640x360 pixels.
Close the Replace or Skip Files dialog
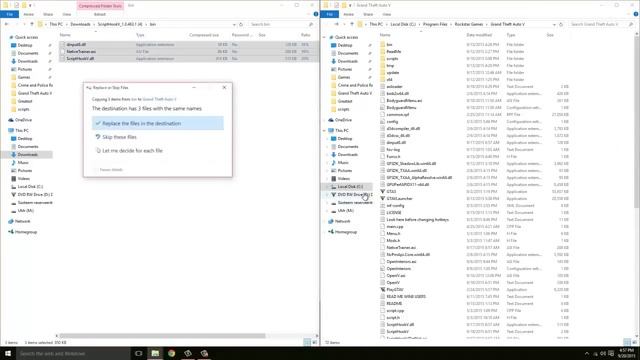[224, 87]
